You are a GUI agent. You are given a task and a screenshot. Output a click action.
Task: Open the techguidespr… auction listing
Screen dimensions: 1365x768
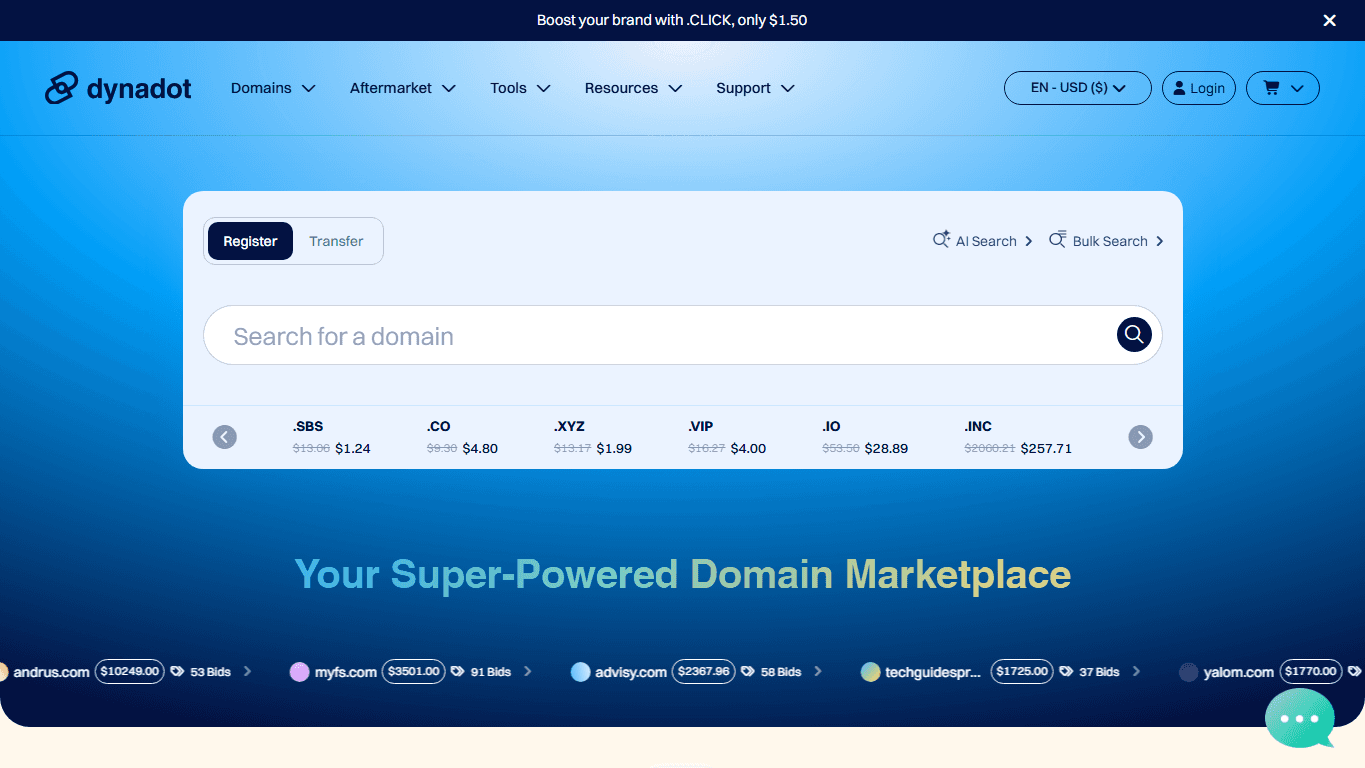tap(933, 672)
